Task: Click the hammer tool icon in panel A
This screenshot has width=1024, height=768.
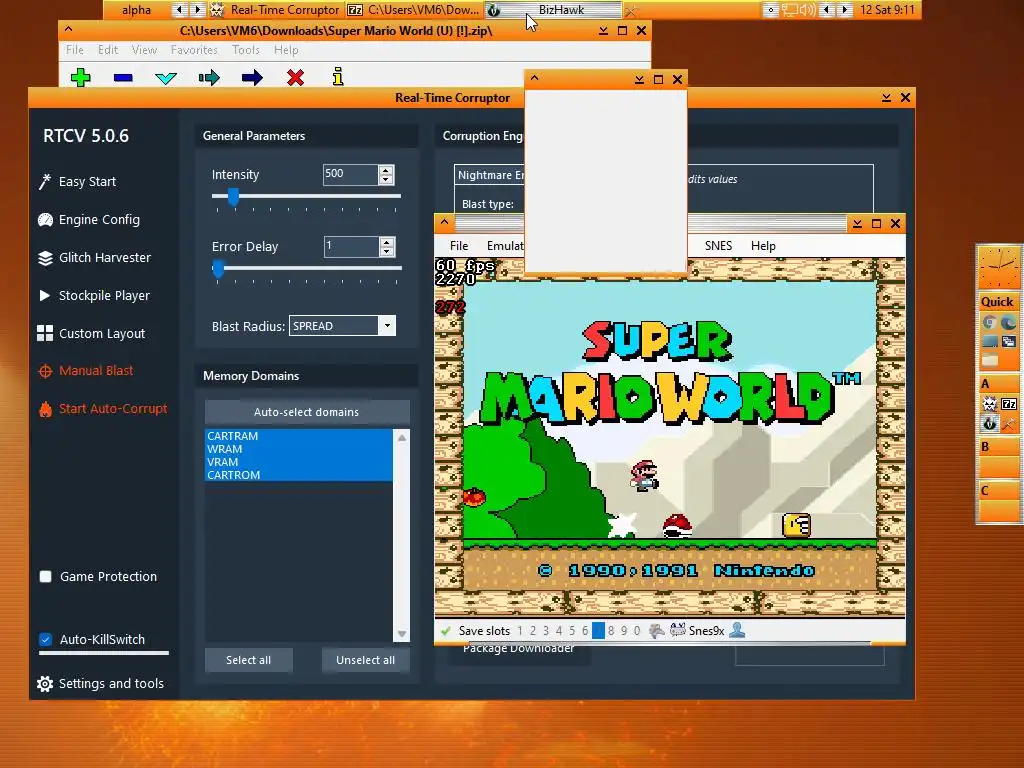Action: click(1008, 423)
